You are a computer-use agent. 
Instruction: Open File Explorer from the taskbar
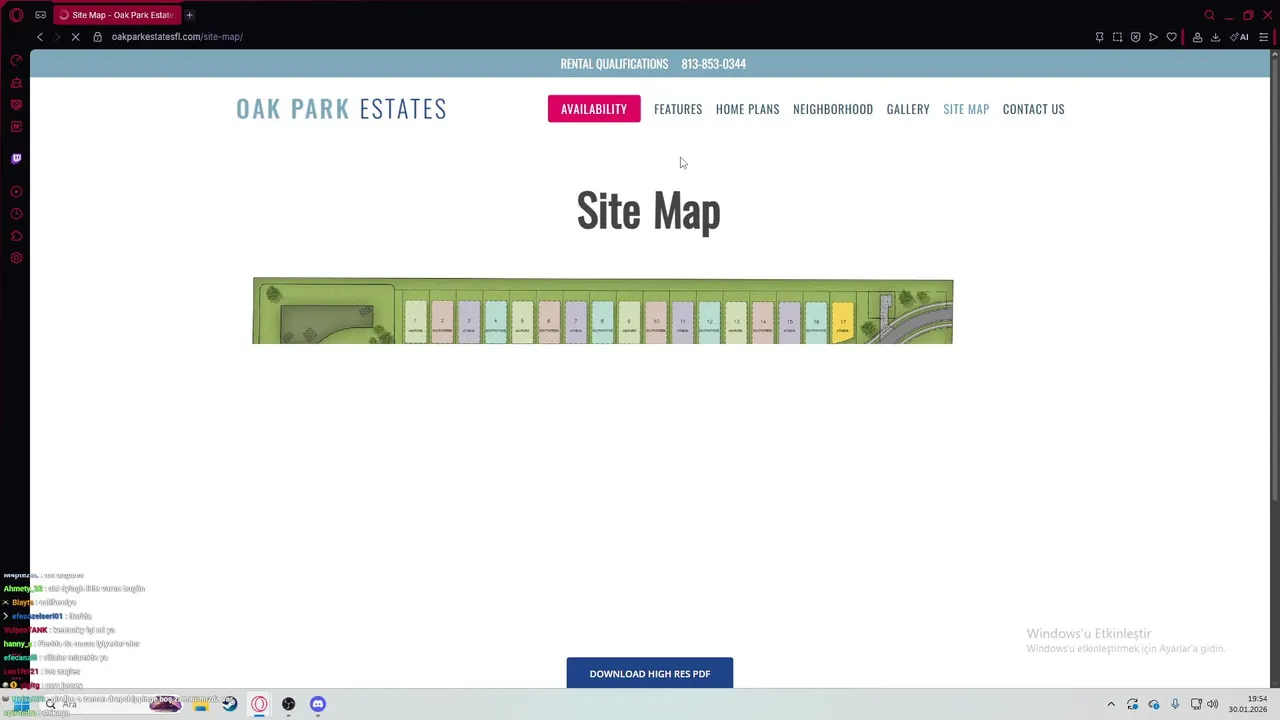[200, 704]
